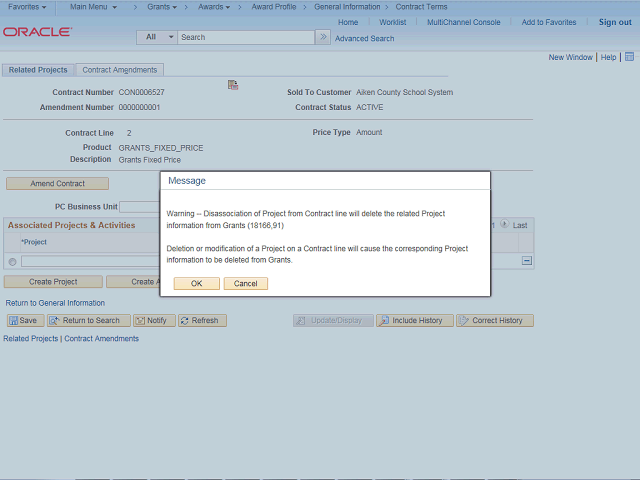Screen dimensions: 640x480
Task: Click the bottom Related Projects link
Action: (x=31, y=338)
